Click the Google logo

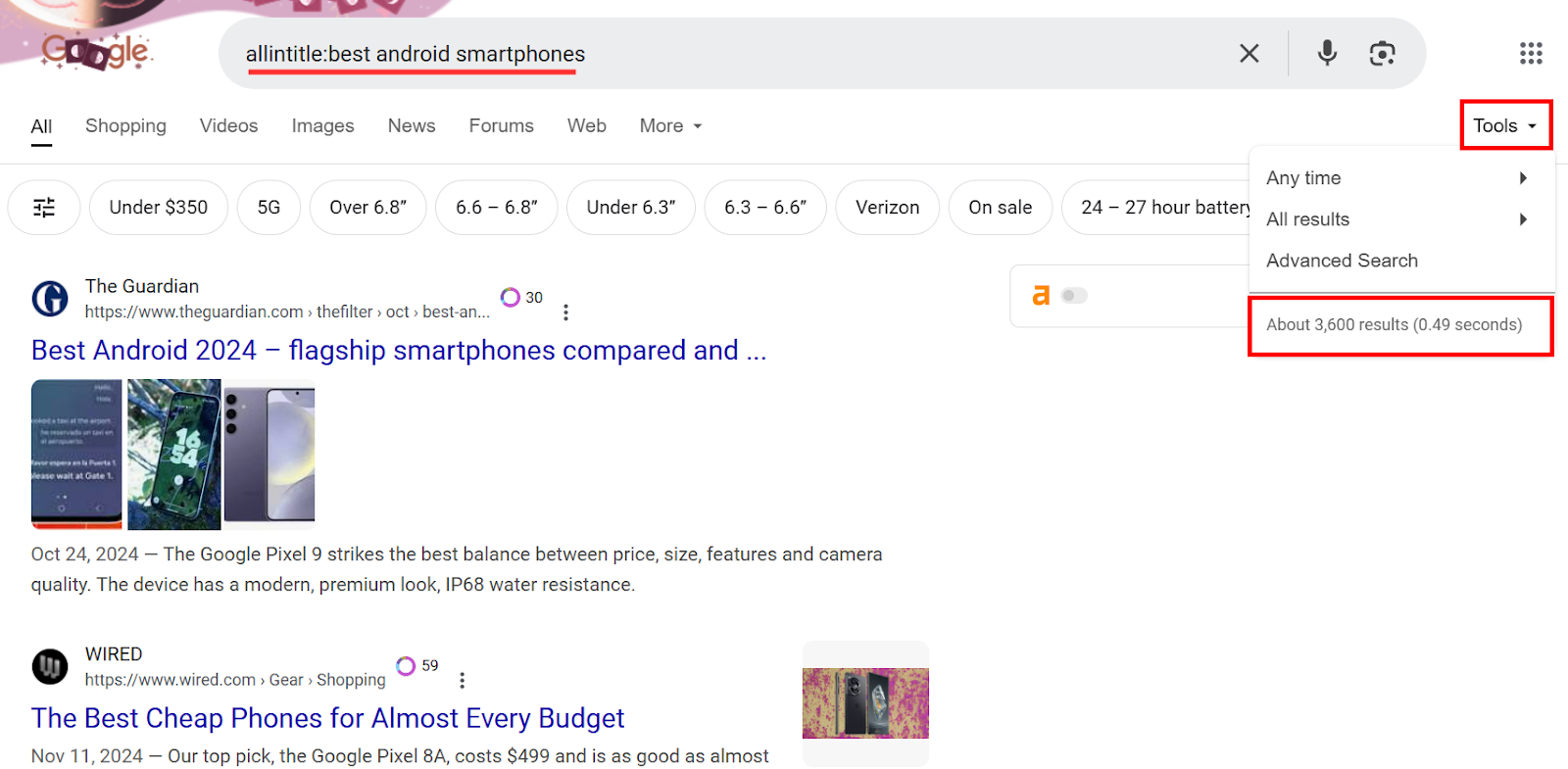[x=95, y=51]
